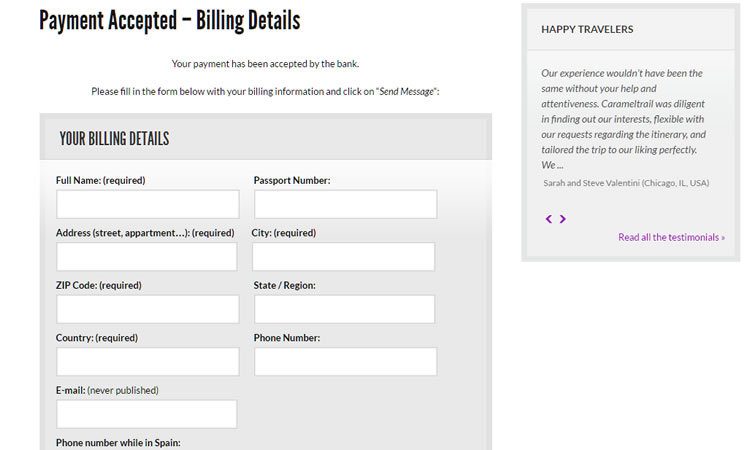The width and height of the screenshot is (750, 450).
Task: Focus the Country input field
Action: pyautogui.click(x=148, y=362)
